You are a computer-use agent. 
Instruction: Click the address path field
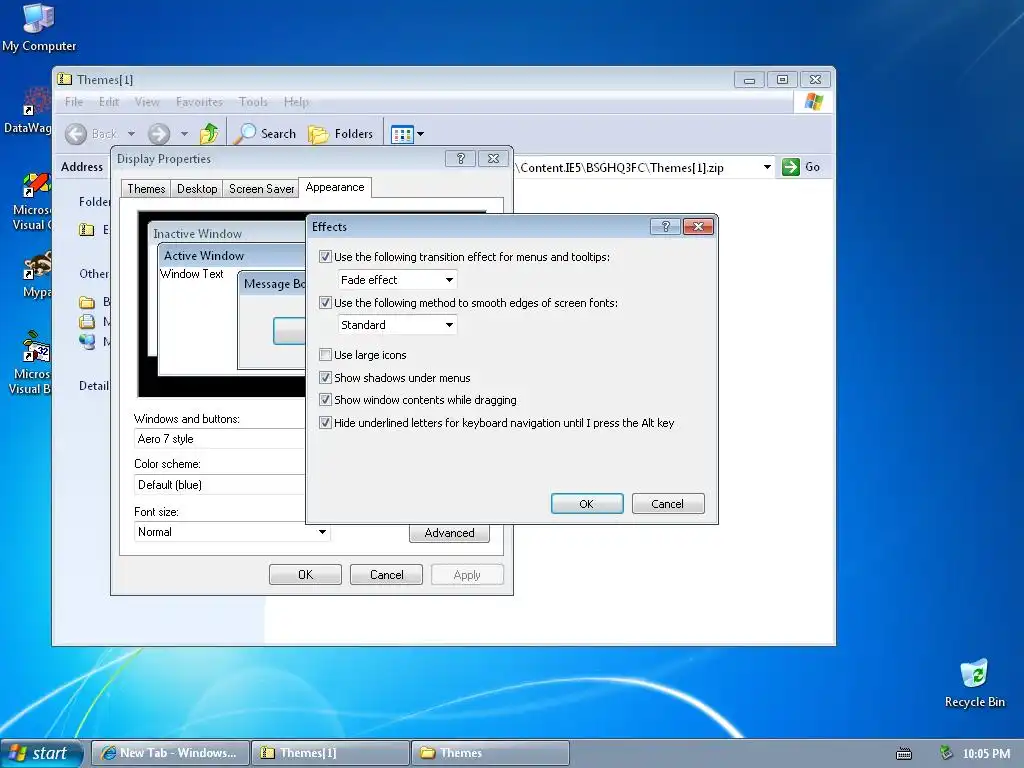click(x=637, y=167)
